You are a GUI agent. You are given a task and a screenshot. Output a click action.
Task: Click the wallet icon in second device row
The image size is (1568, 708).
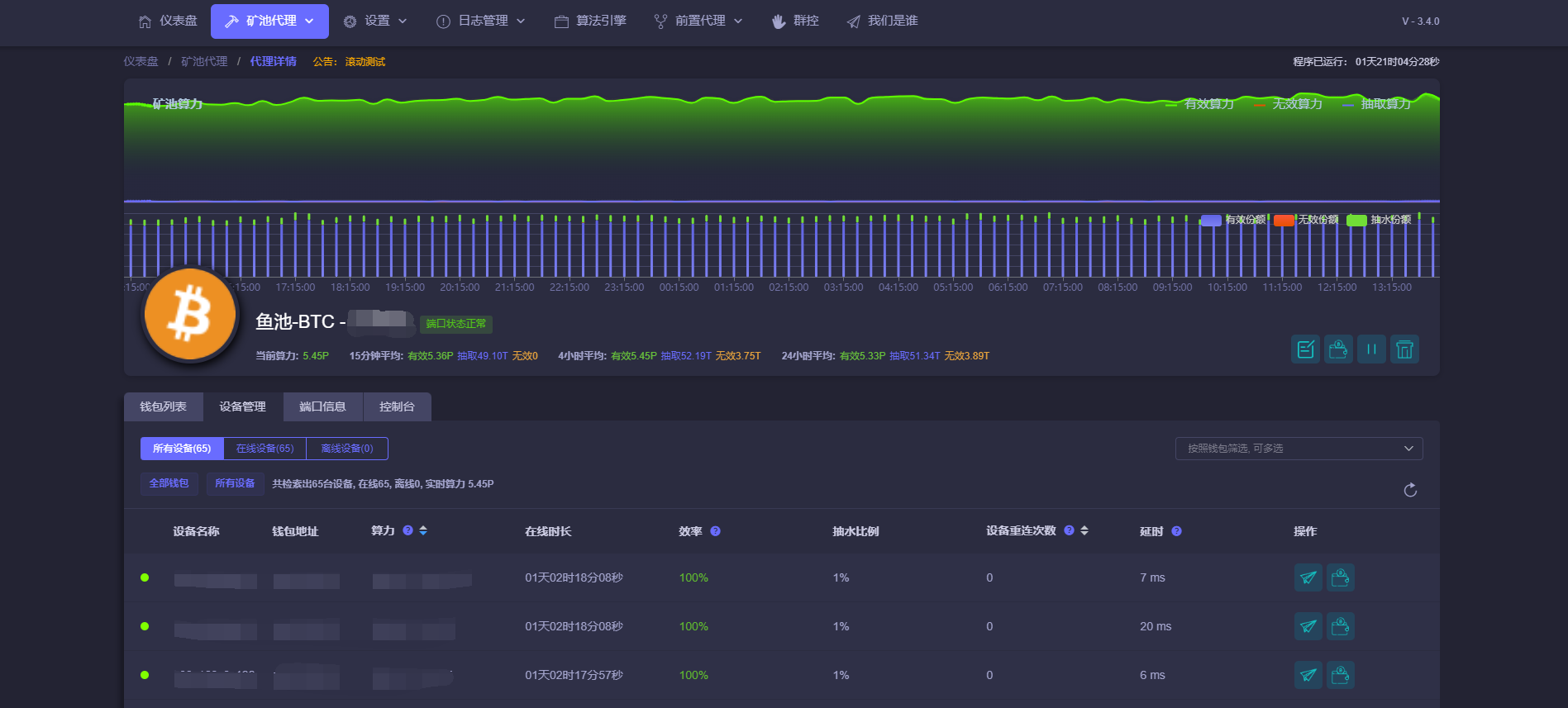coord(1341,626)
